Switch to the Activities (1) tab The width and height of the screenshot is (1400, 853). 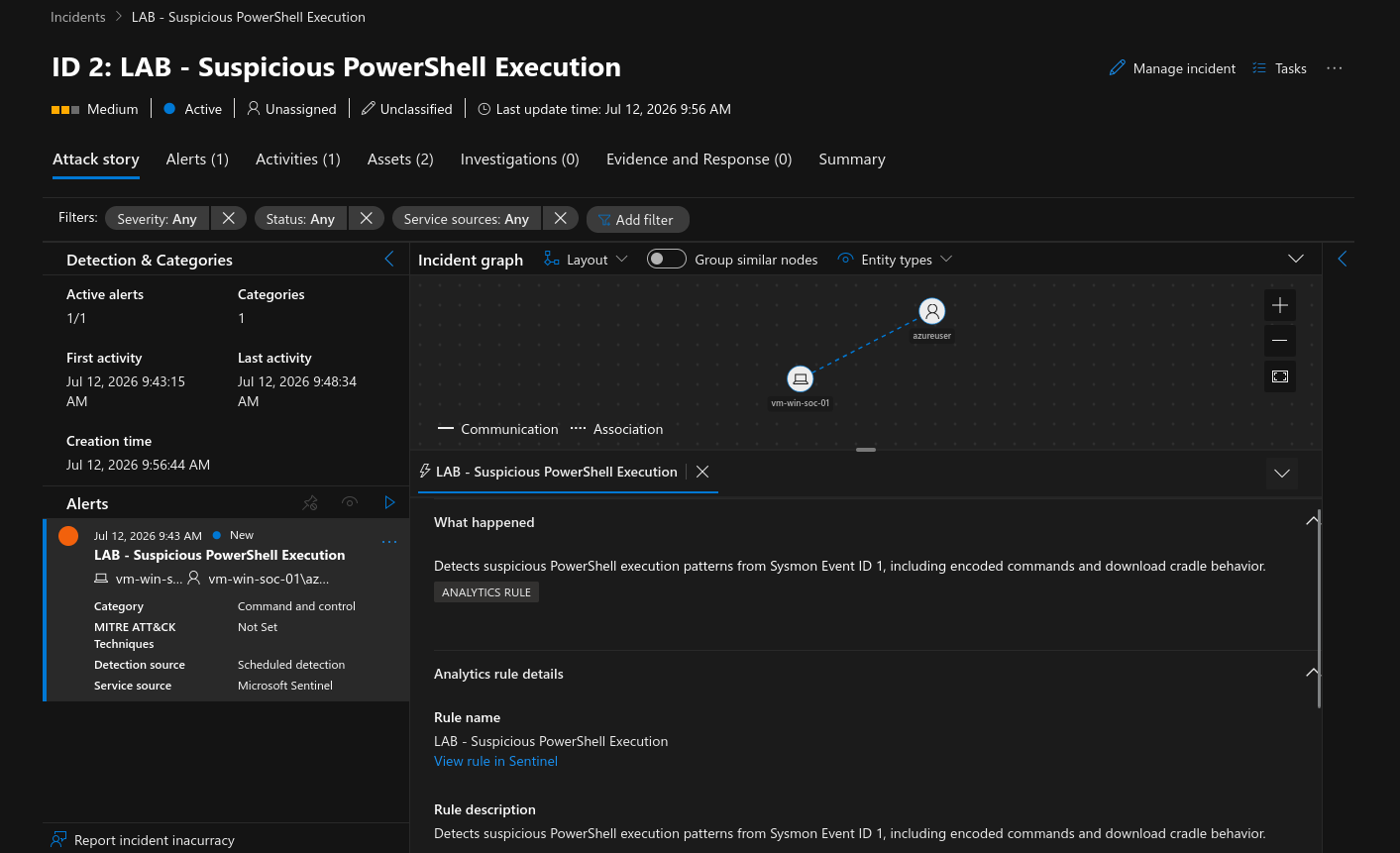click(x=298, y=160)
